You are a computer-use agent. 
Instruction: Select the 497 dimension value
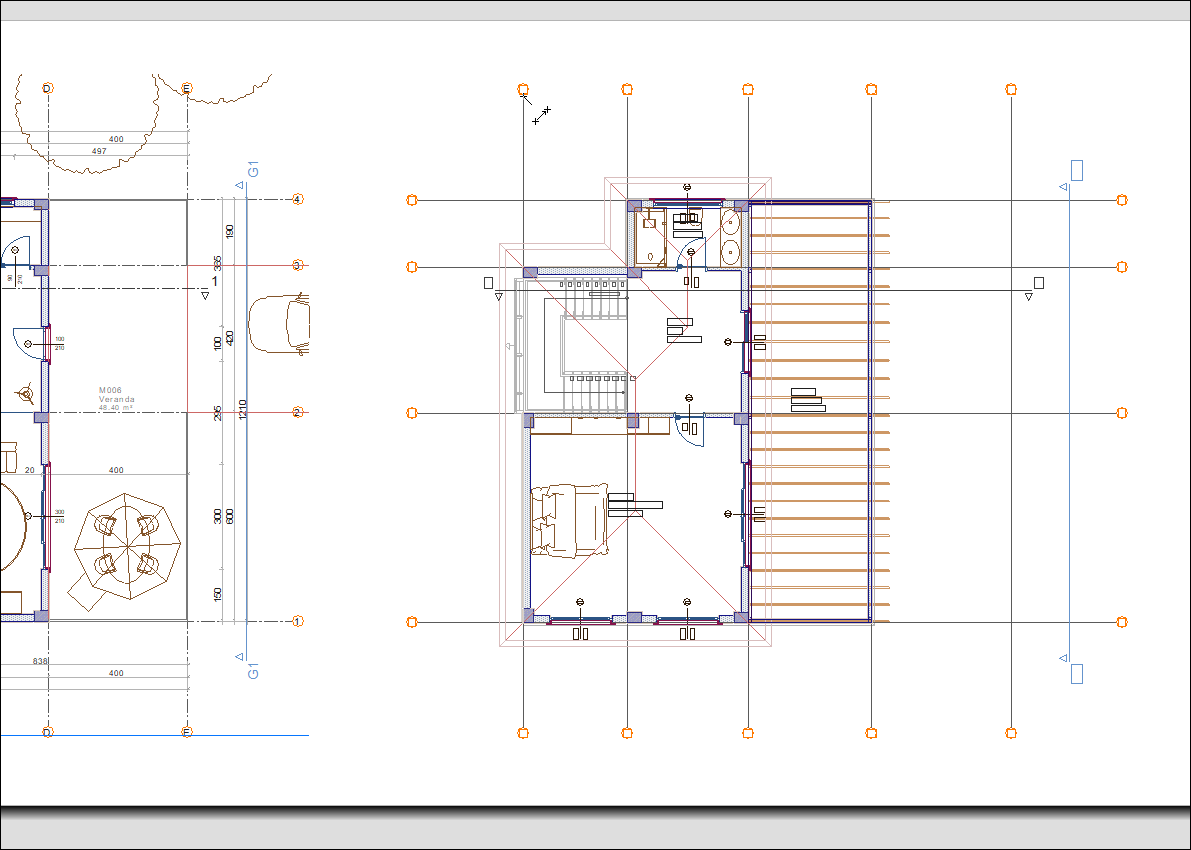(98, 151)
